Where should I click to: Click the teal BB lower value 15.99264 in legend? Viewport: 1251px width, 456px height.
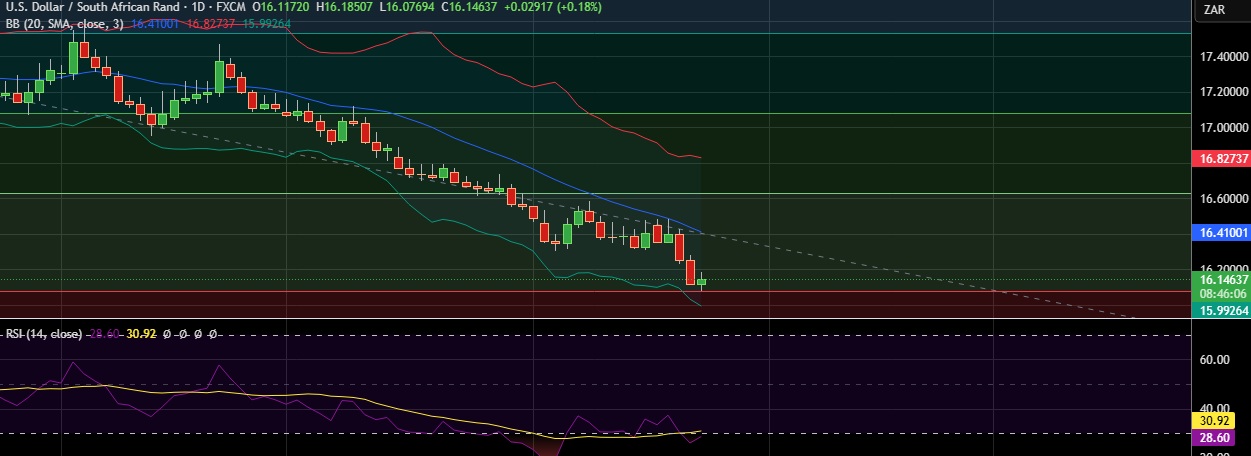tap(264, 24)
